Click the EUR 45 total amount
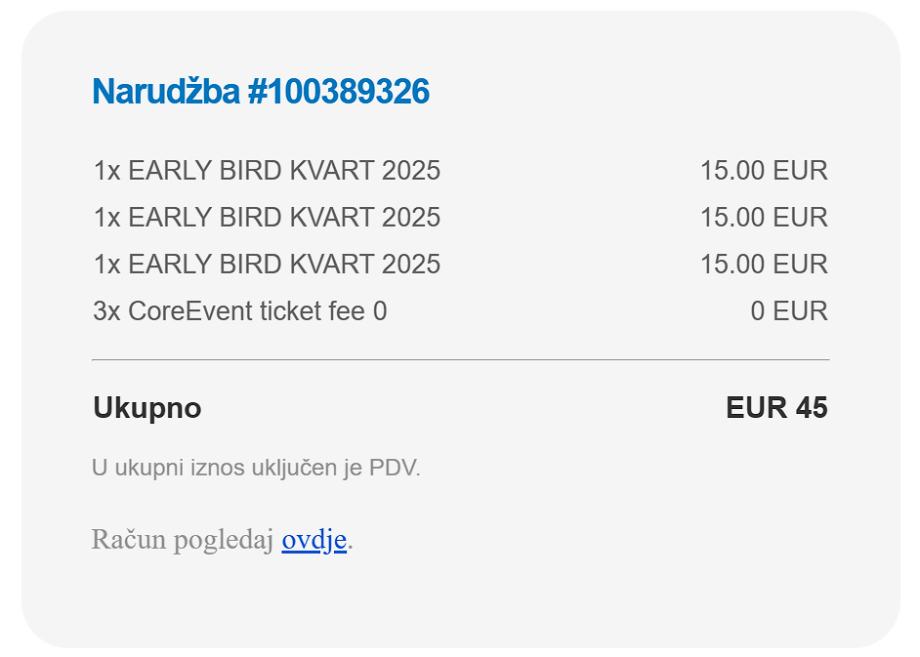The image size is (920, 657). point(777,408)
